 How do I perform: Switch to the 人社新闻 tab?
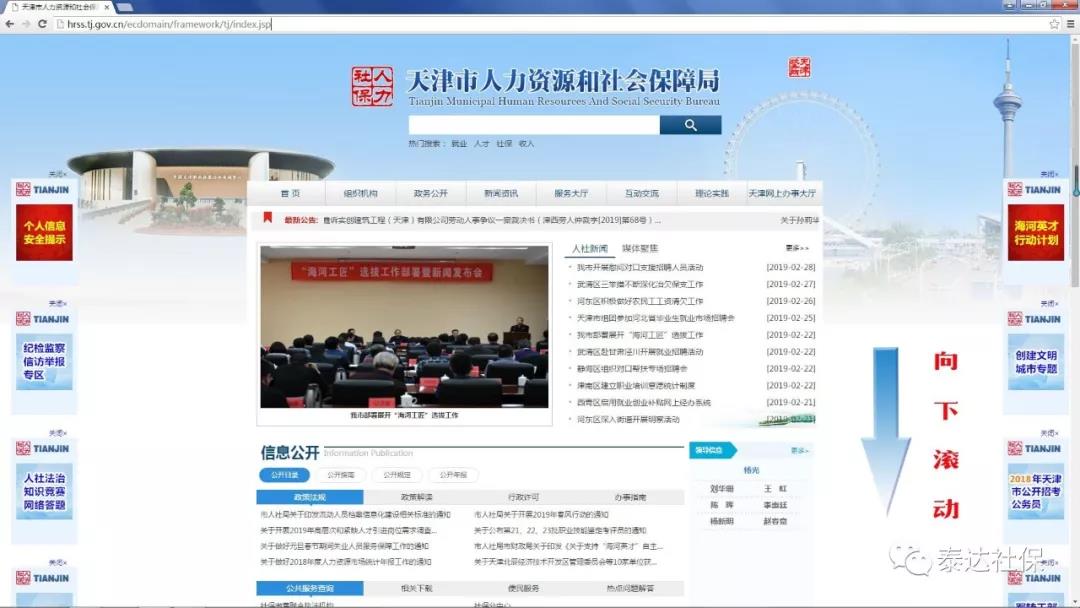click(x=590, y=249)
